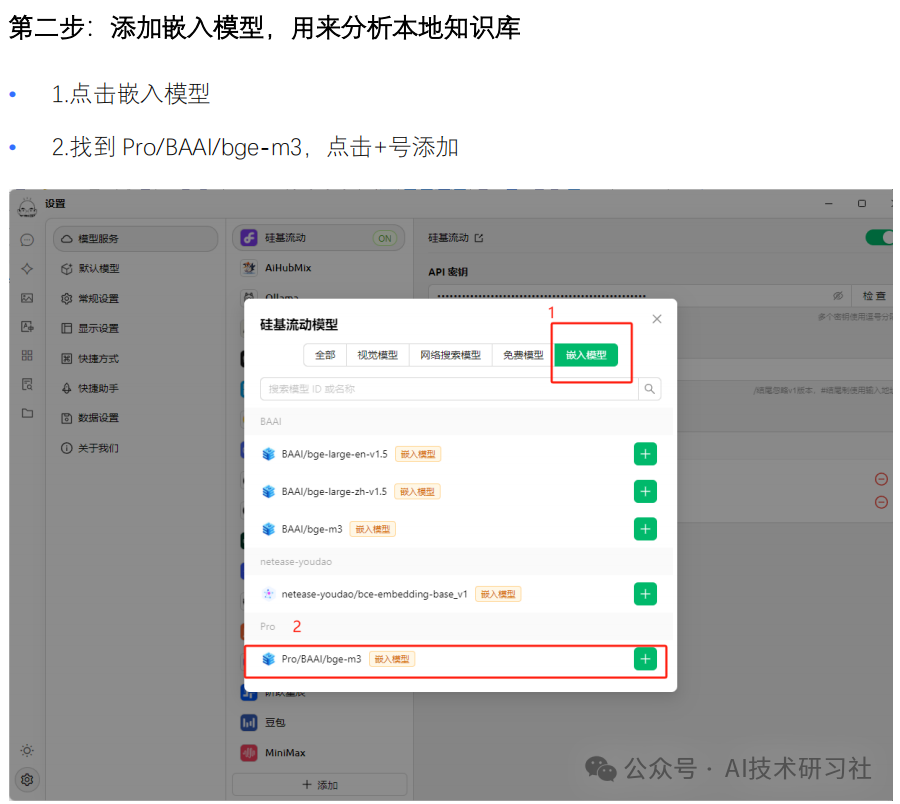Click the 豆包 provider icon
Image resolution: width=900 pixels, height=804 pixels.
point(249,722)
